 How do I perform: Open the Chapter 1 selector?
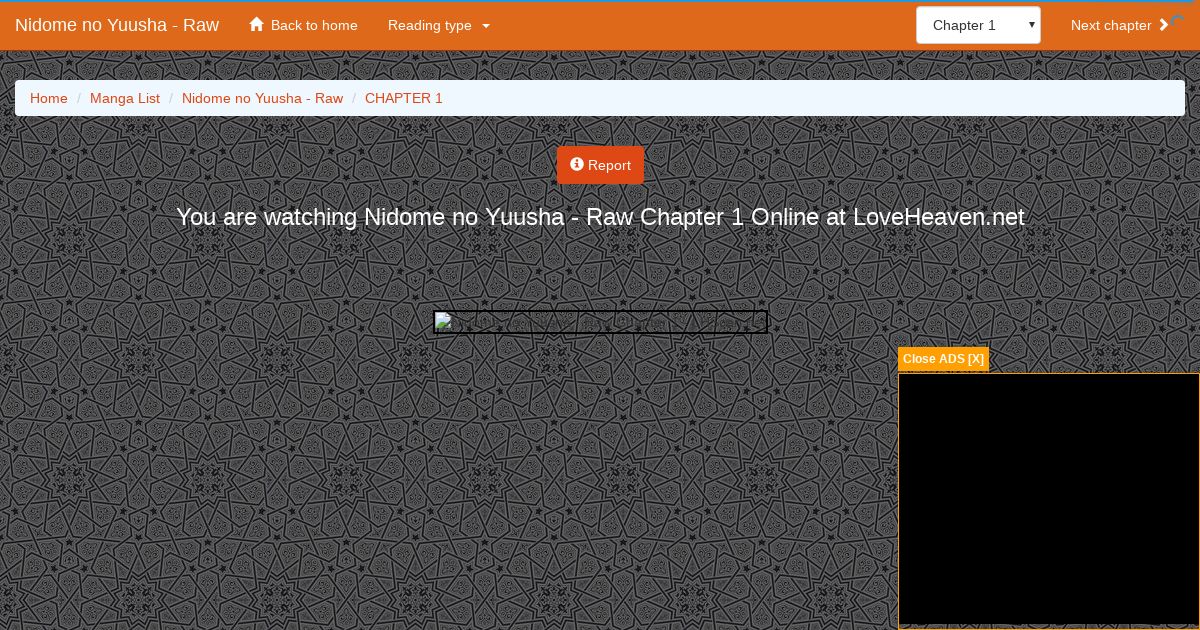pos(978,25)
